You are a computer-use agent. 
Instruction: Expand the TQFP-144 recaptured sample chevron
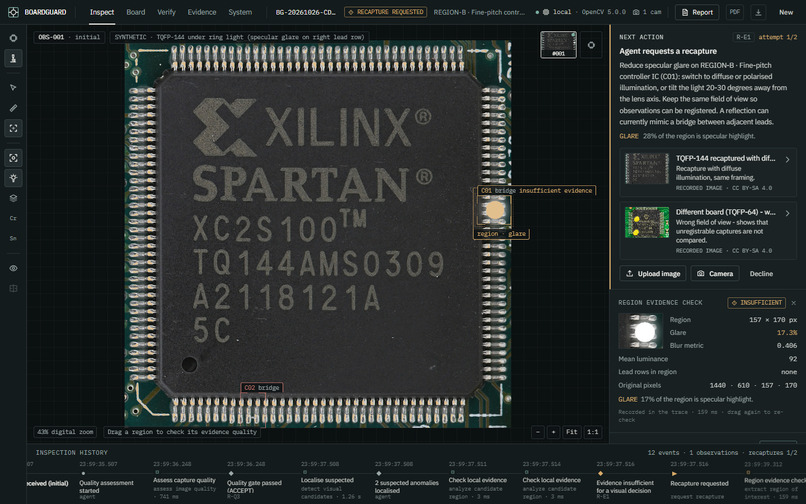(787, 159)
